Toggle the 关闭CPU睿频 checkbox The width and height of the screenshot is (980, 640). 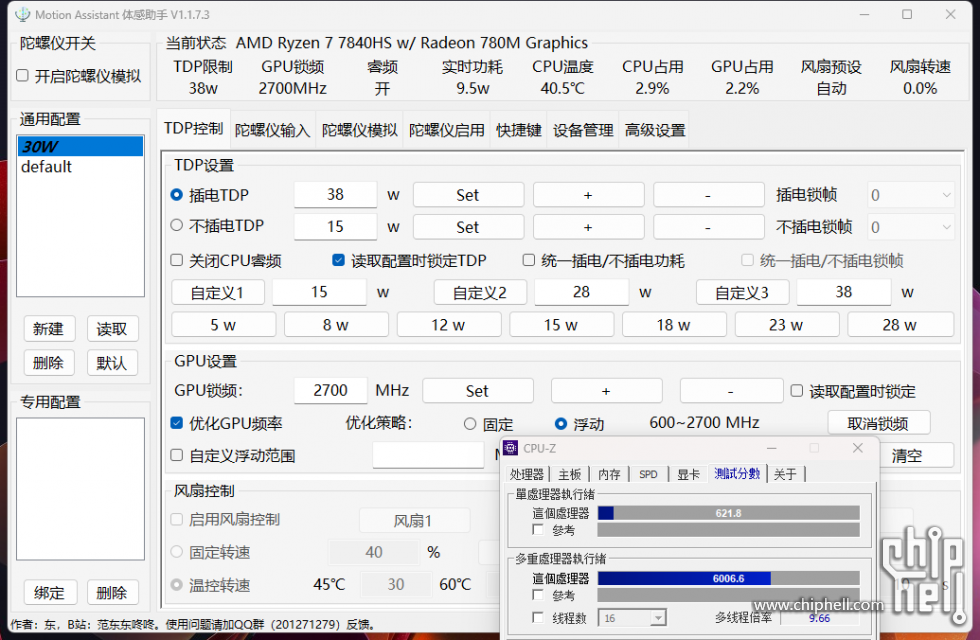point(177,260)
